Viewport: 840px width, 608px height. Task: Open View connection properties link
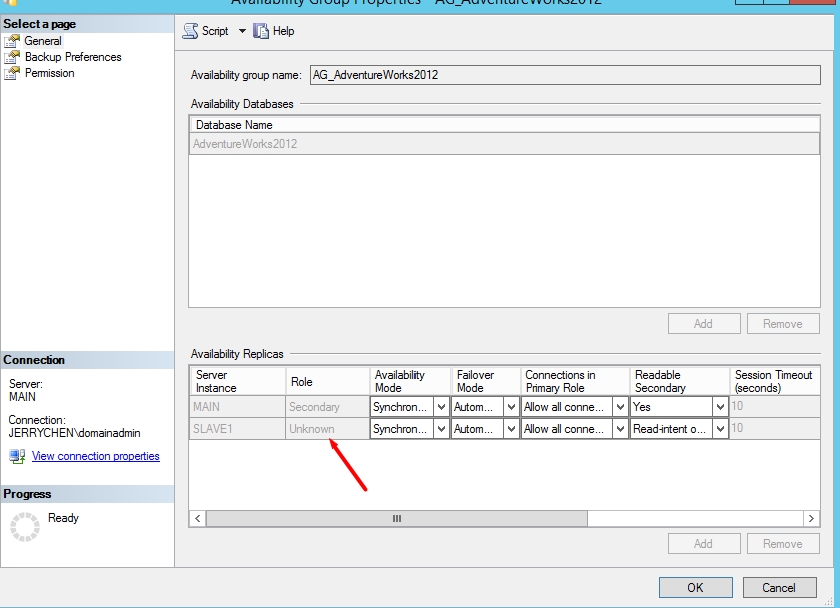(x=96, y=456)
